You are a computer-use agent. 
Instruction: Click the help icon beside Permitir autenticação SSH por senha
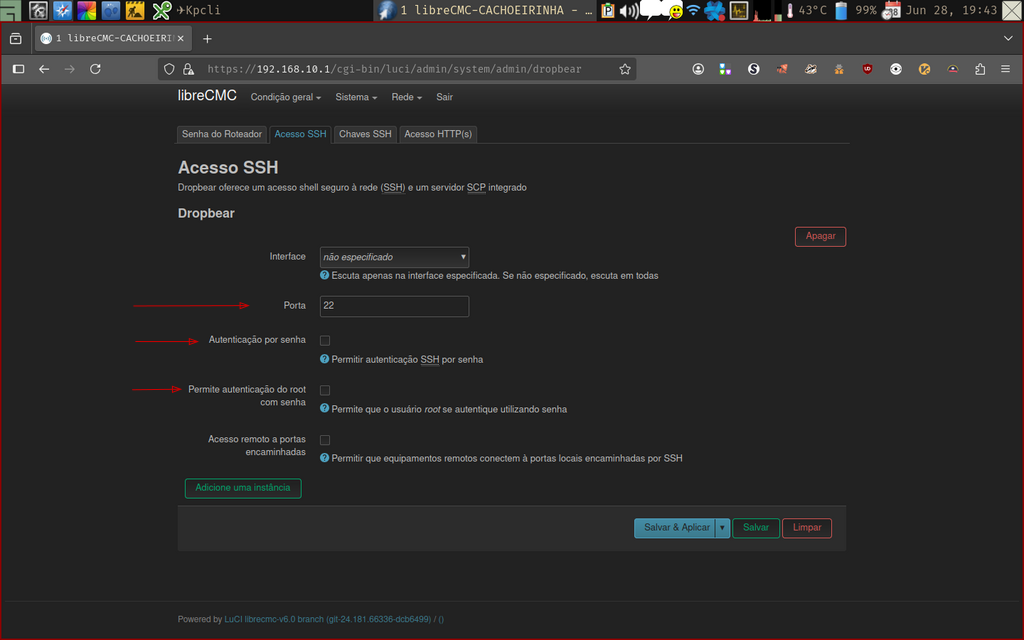point(325,359)
